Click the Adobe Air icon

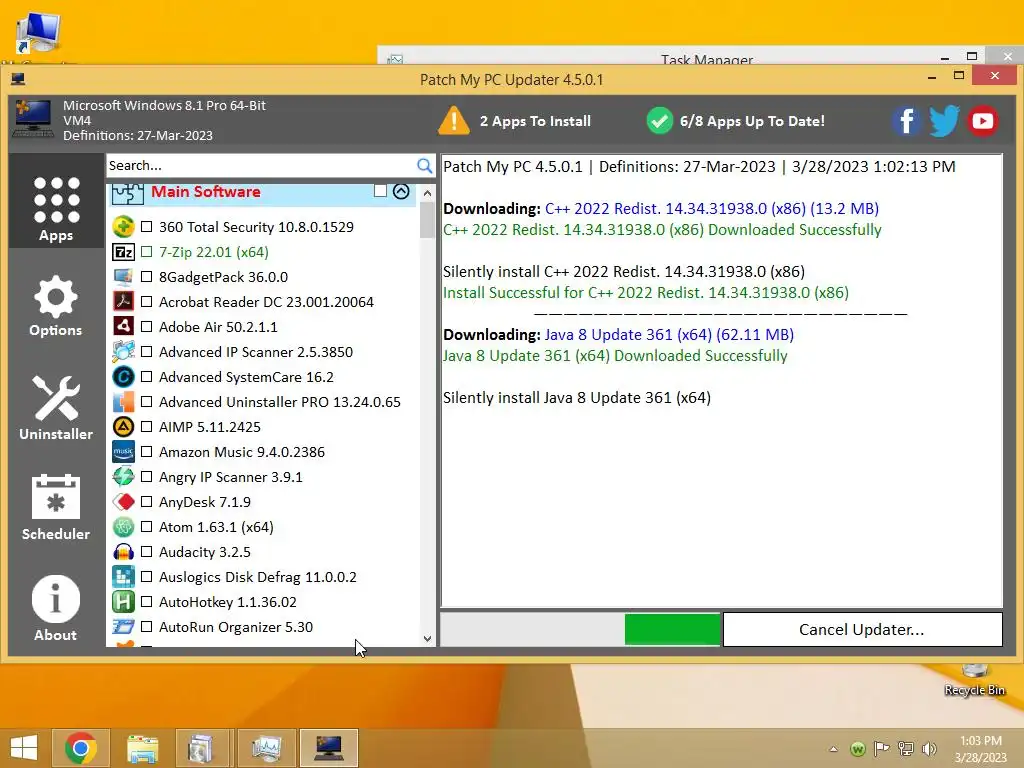pos(123,326)
